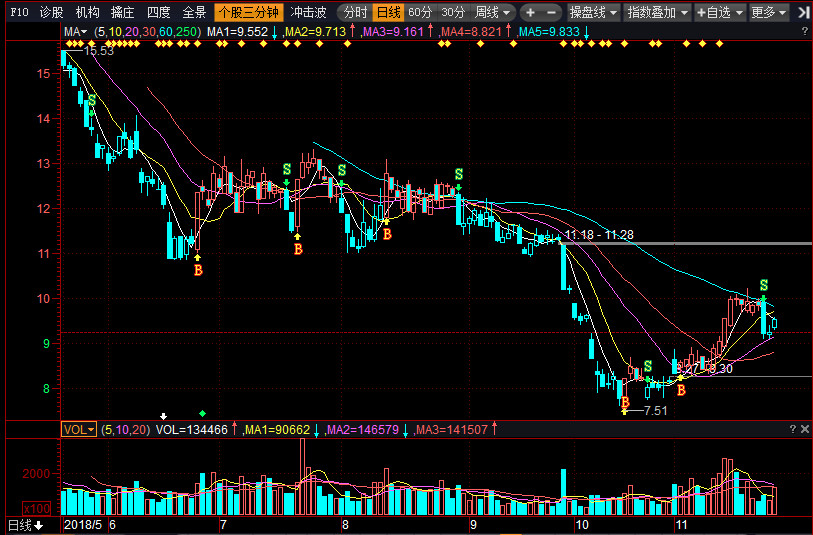Click the 日线 period label at bottom-left
The height and width of the screenshot is (535, 813).
coord(25,525)
